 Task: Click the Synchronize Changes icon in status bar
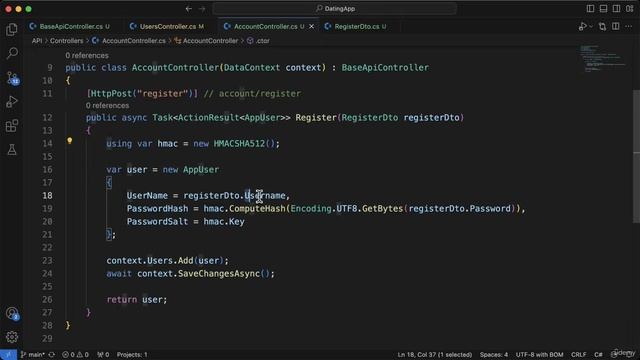coord(52,355)
